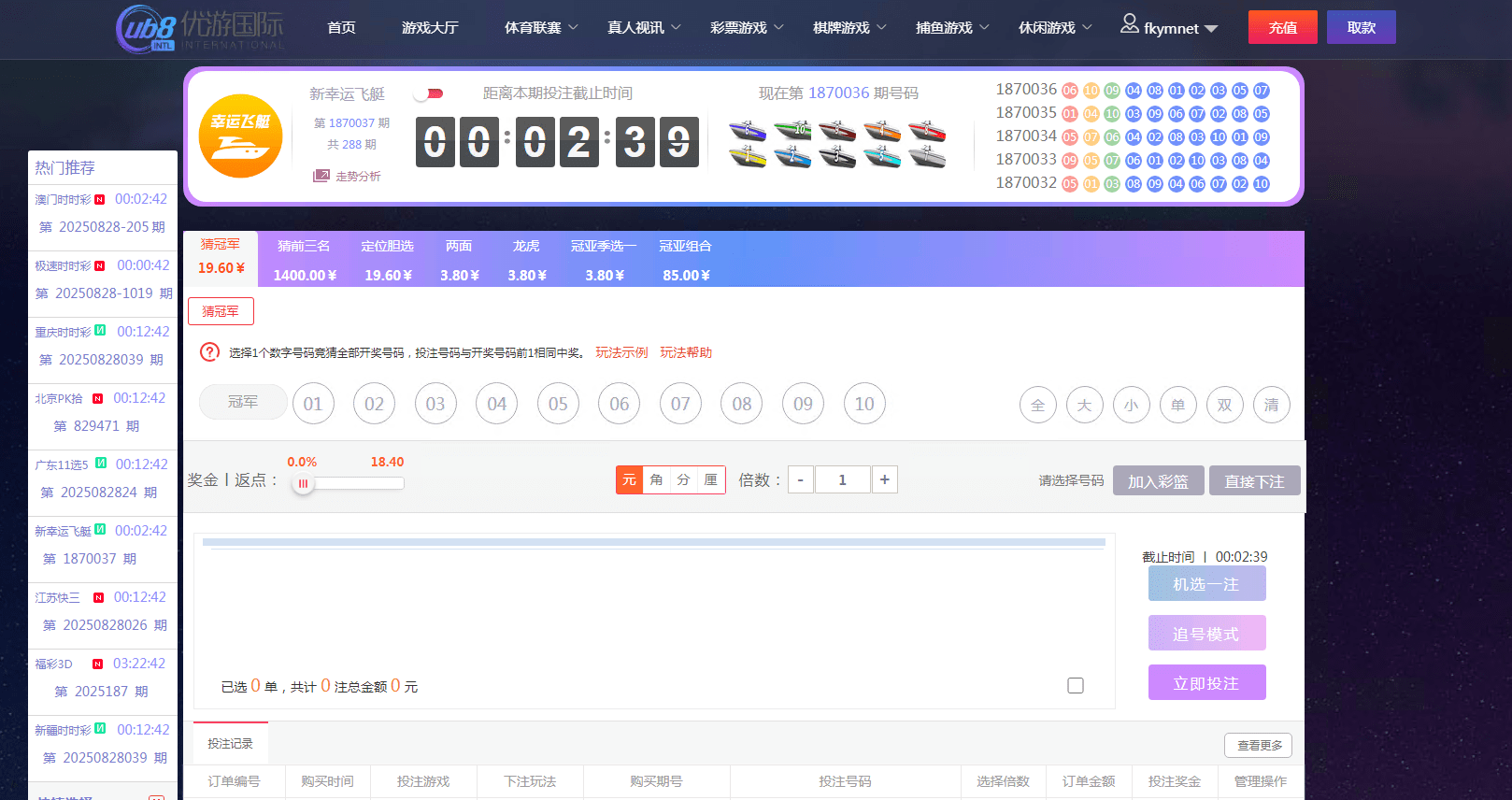Open the 走势分析 trend chart icon
The width and height of the screenshot is (1512, 800).
coord(321,176)
